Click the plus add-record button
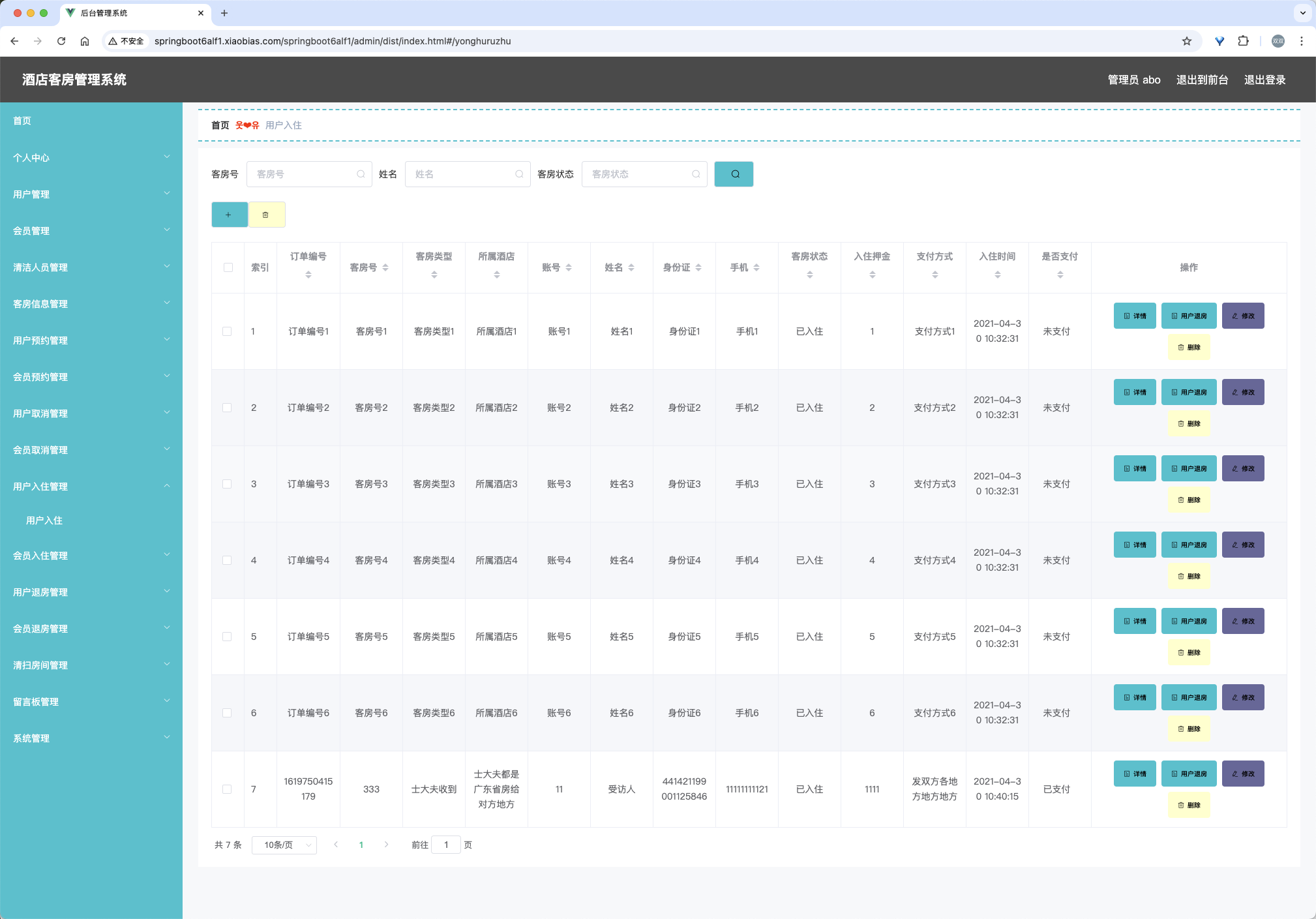Screen dimensions: 1316x919 click(229, 215)
